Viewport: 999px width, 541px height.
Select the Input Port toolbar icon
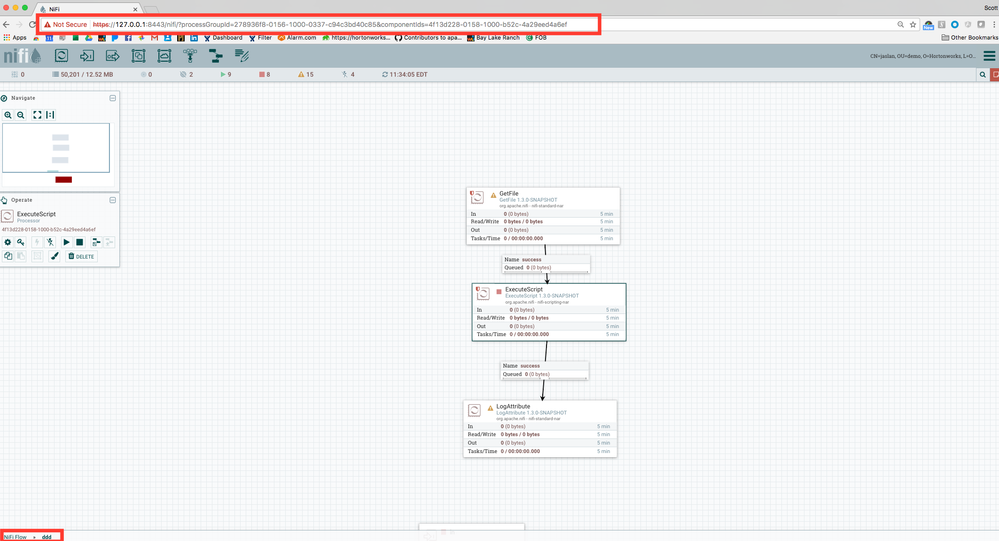click(x=87, y=56)
